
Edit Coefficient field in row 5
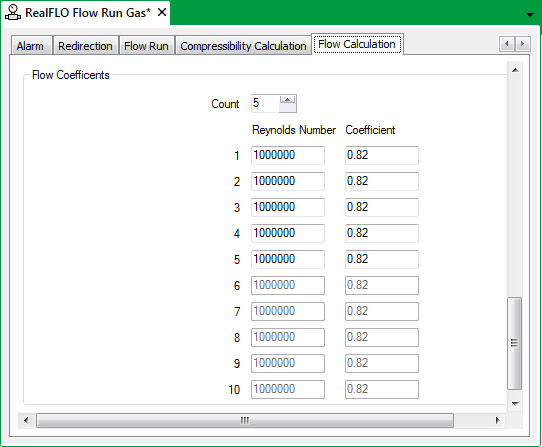(x=382, y=259)
